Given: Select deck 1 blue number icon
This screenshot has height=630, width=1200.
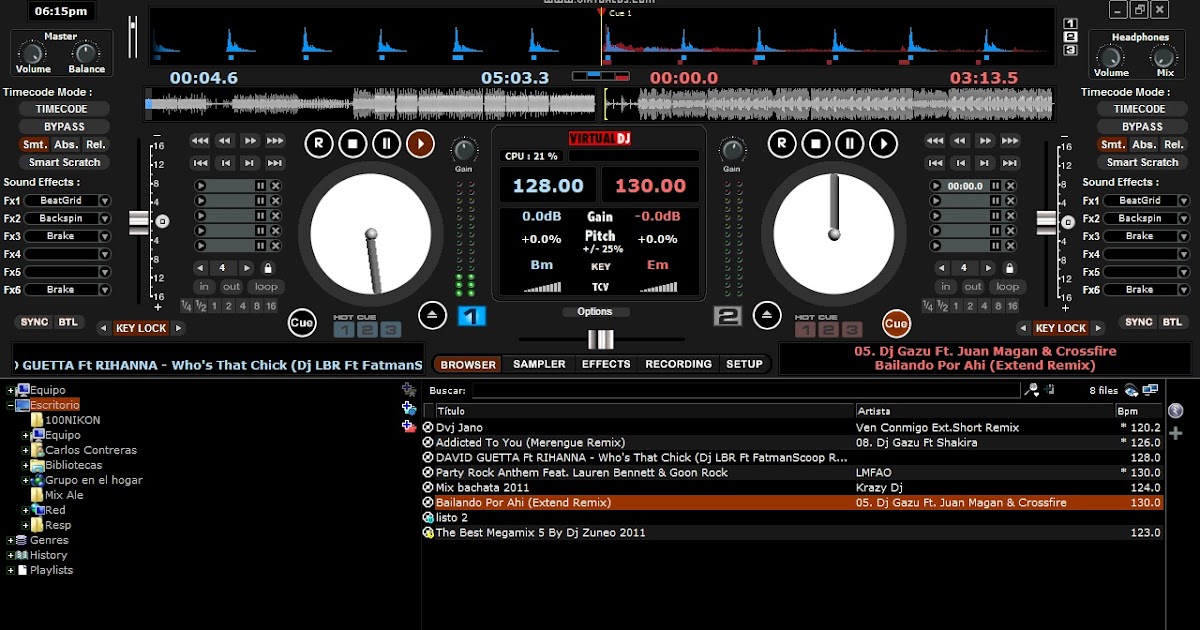Looking at the screenshot, I should (472, 316).
